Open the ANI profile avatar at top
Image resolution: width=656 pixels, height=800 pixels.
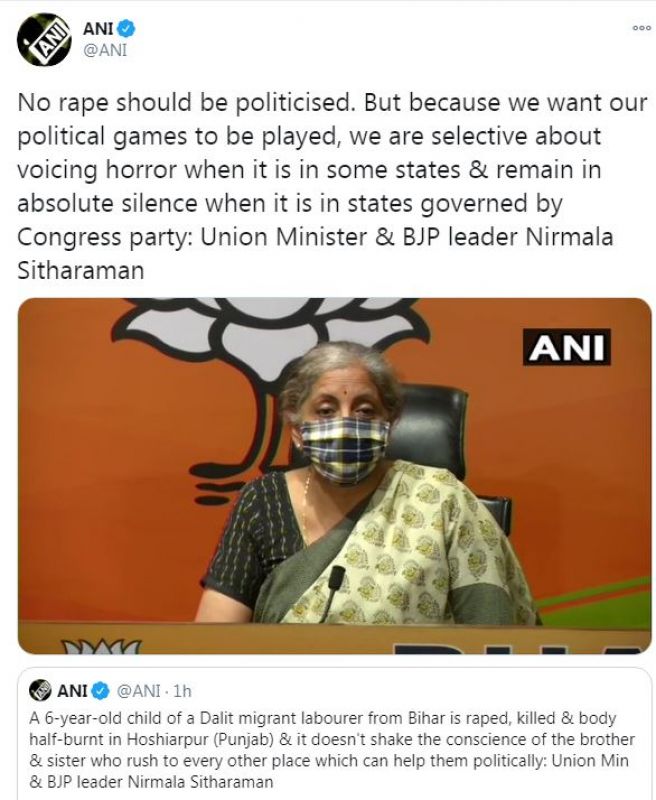[43, 40]
